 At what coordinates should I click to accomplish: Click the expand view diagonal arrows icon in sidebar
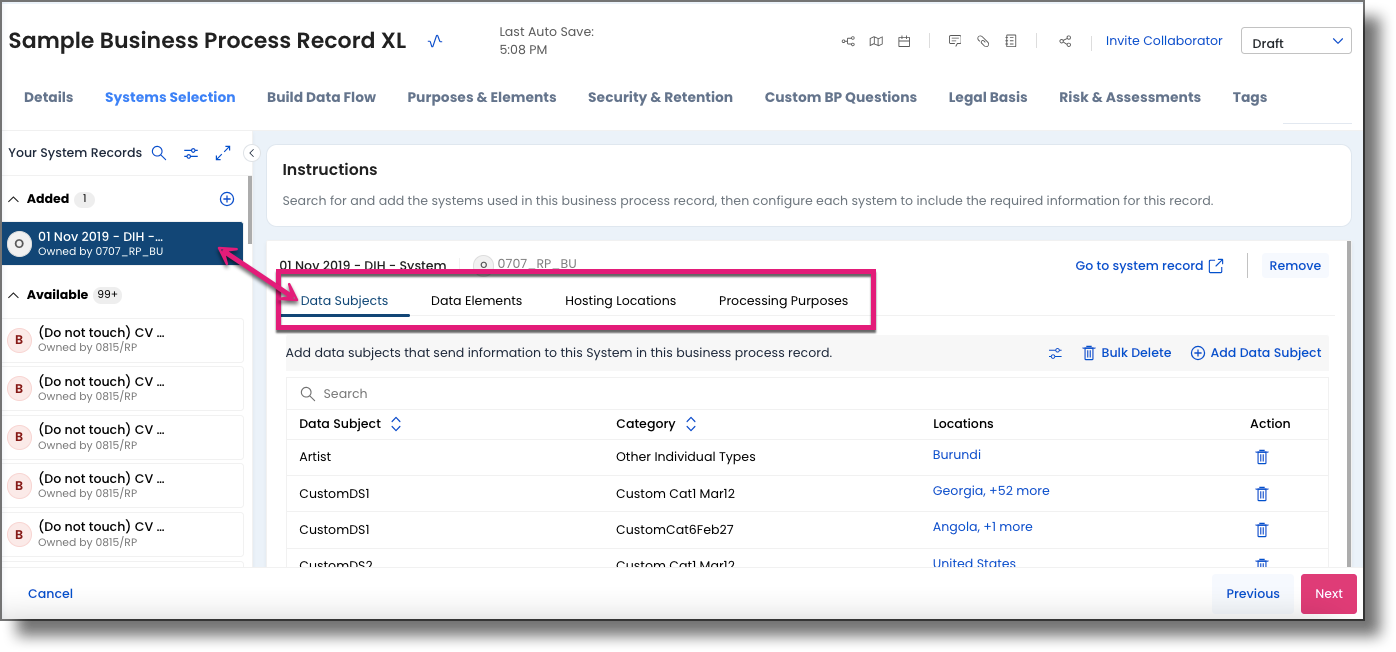(222, 152)
